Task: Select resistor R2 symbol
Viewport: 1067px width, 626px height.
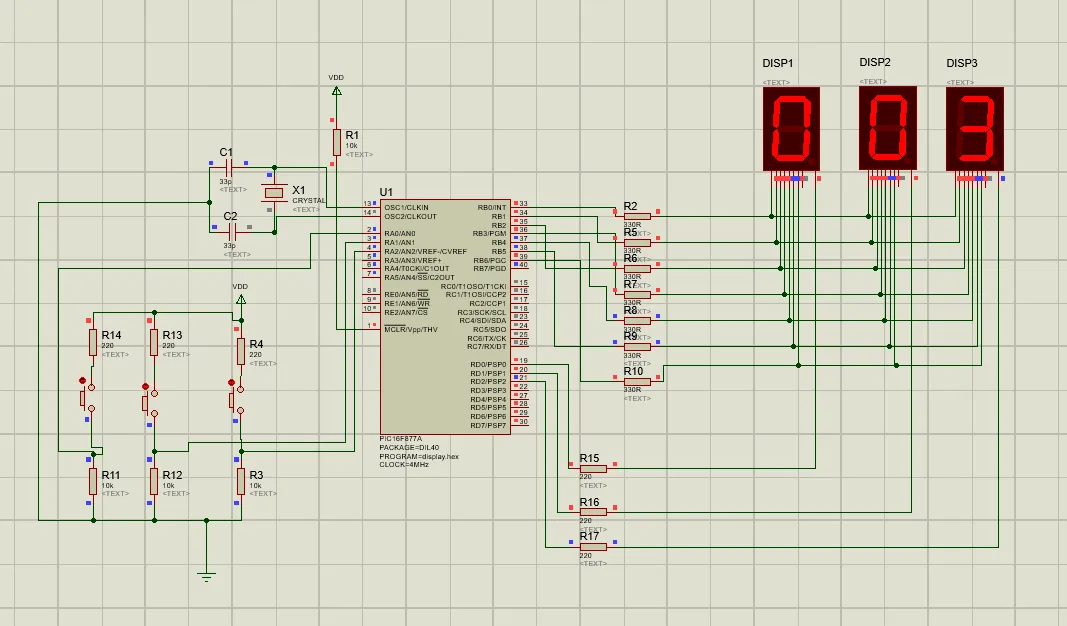Action: pyautogui.click(x=636, y=215)
